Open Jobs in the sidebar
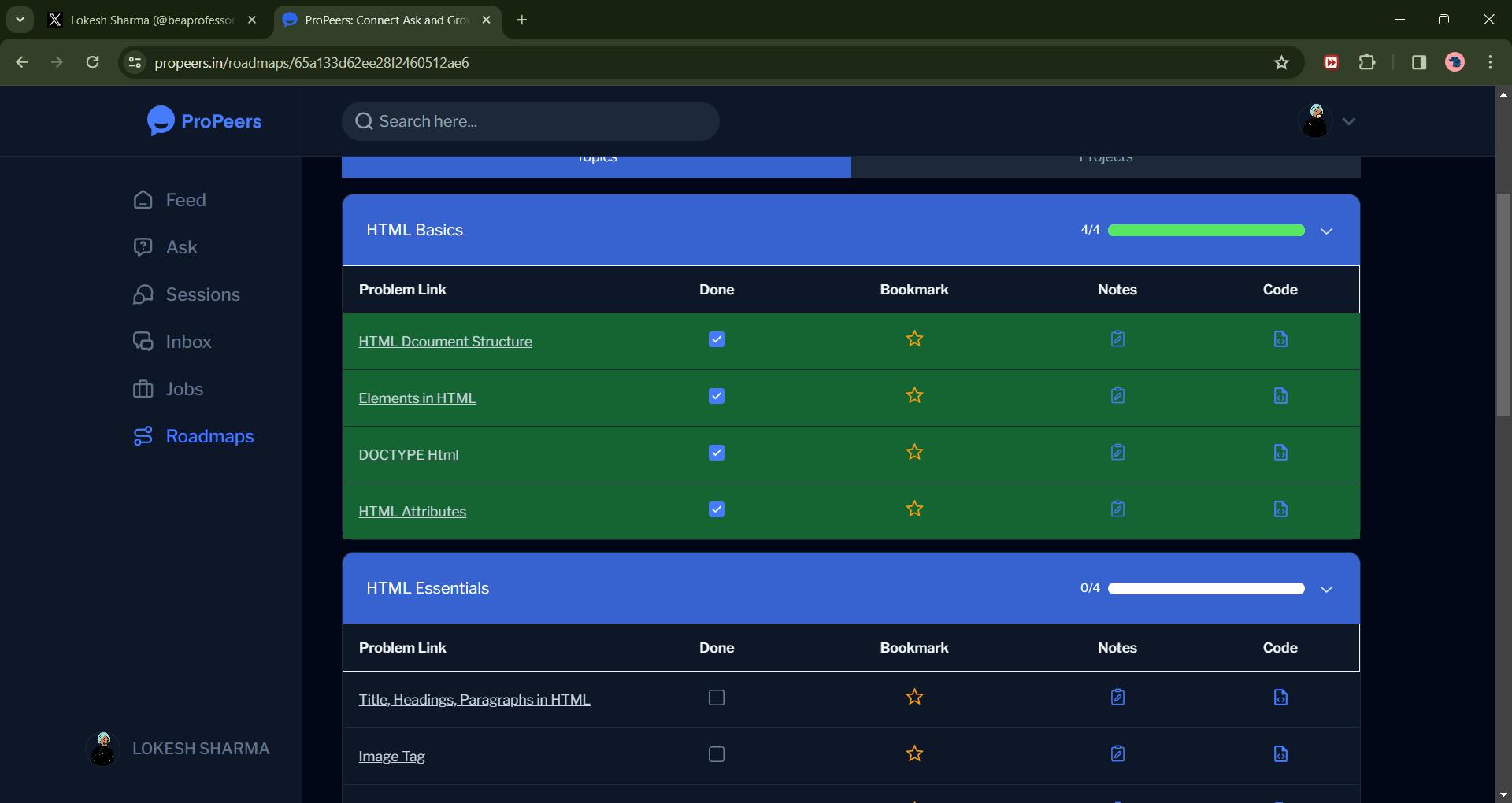The image size is (1512, 803). click(169, 389)
